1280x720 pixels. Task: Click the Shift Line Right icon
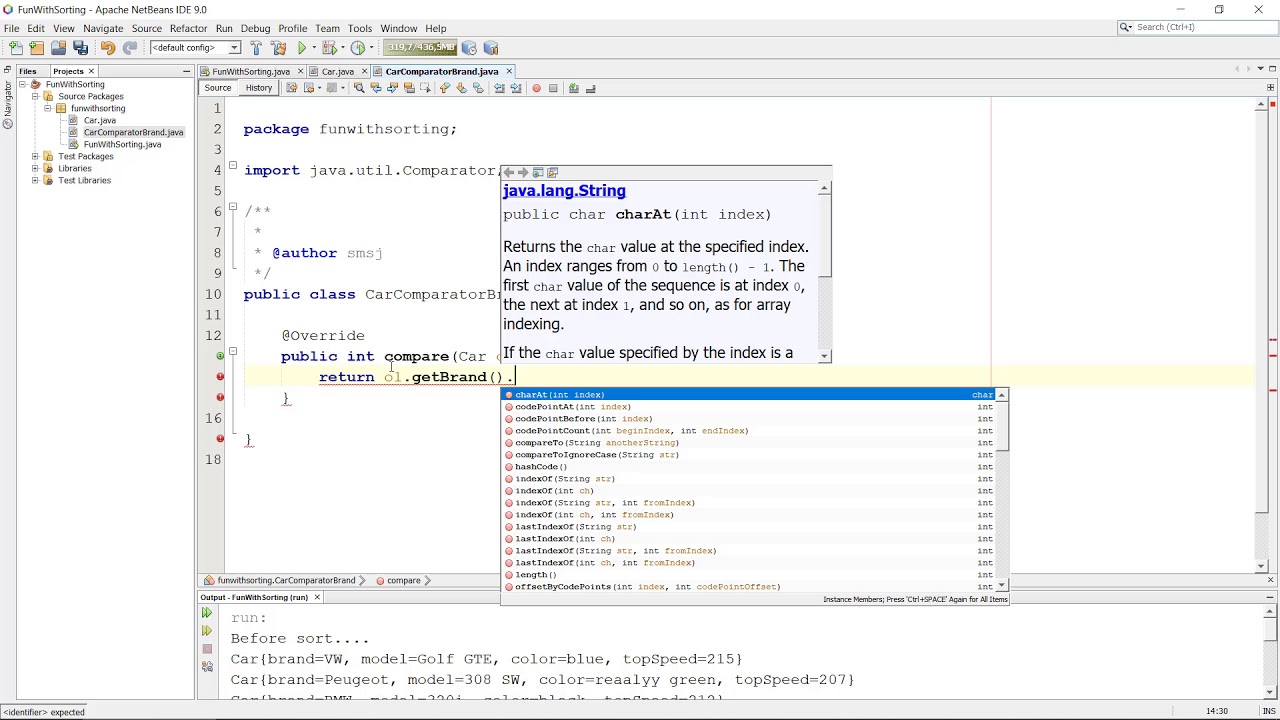click(x=516, y=88)
